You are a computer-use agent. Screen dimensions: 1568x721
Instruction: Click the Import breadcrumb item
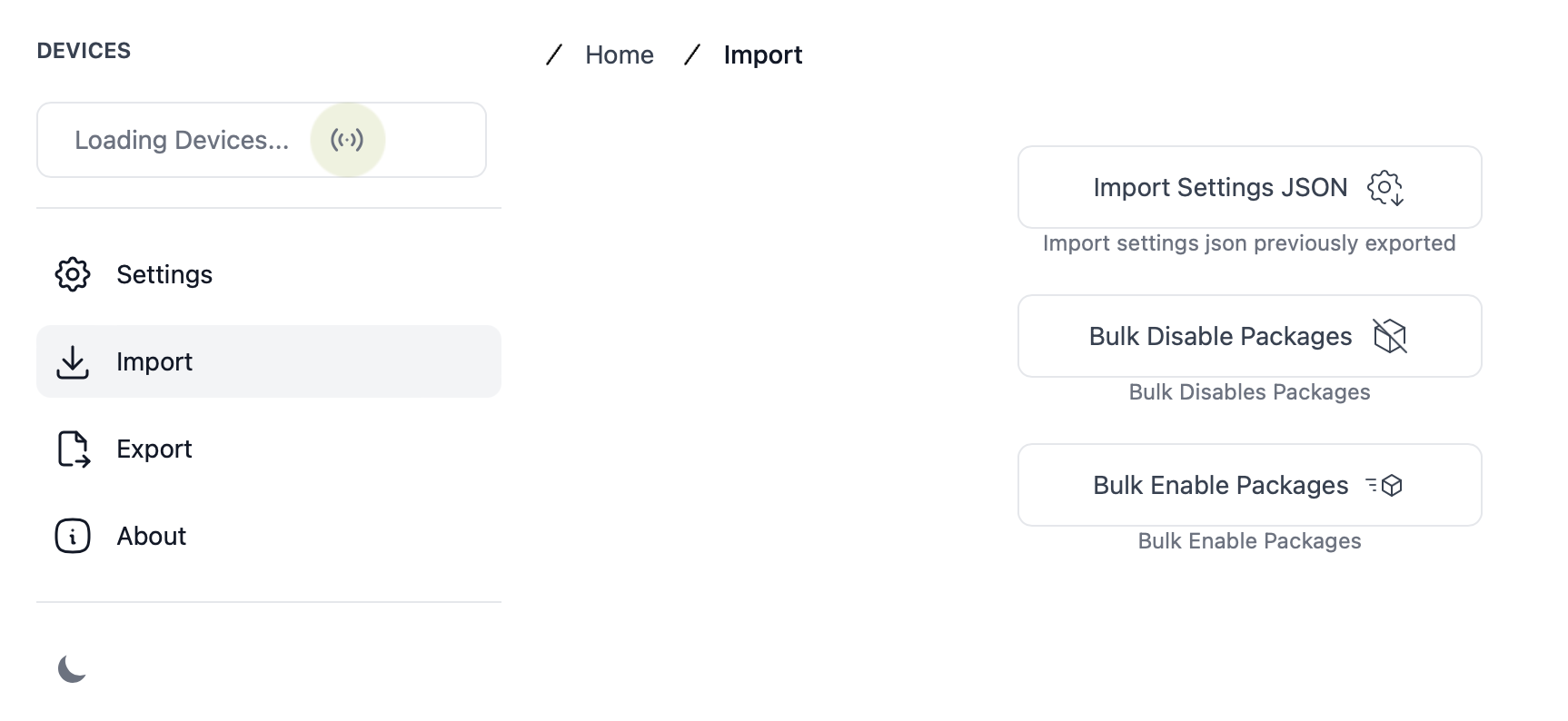click(x=763, y=54)
